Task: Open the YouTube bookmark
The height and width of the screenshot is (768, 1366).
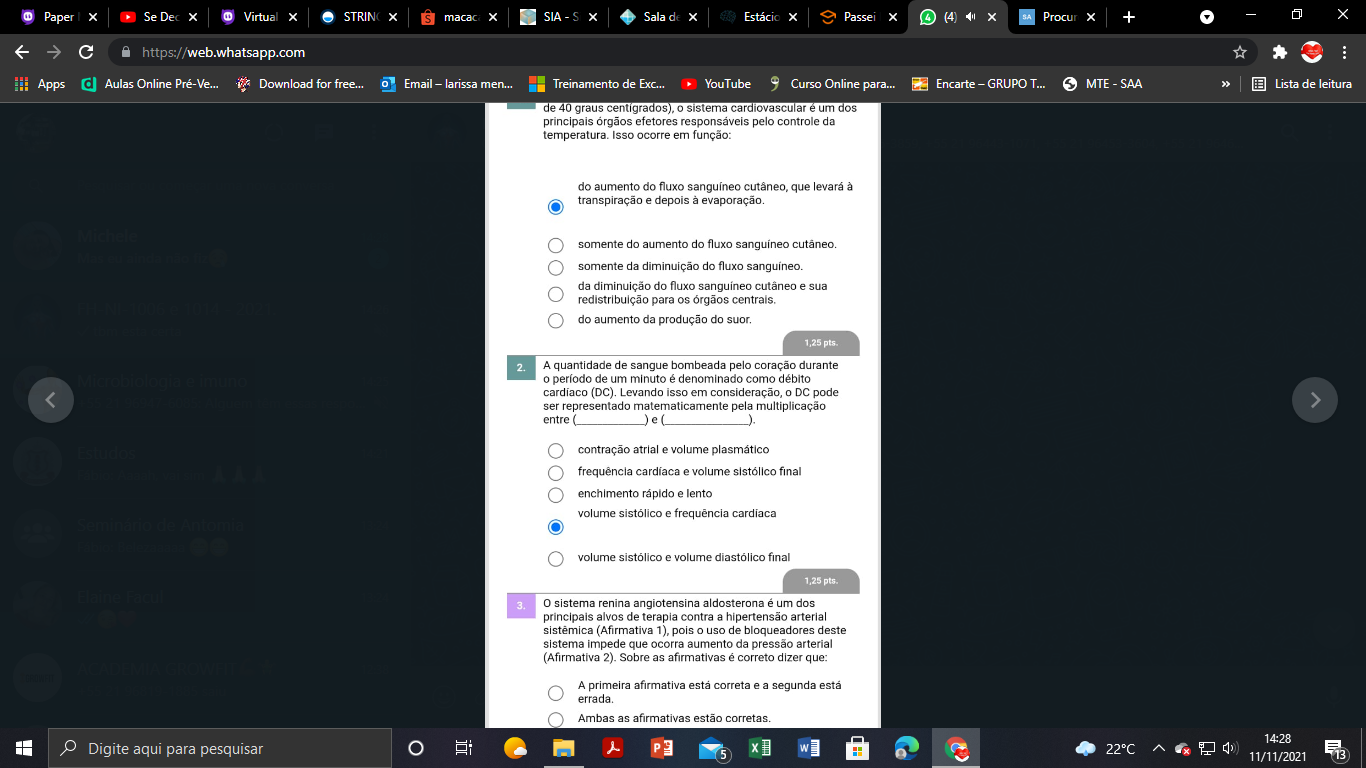Action: click(x=716, y=84)
